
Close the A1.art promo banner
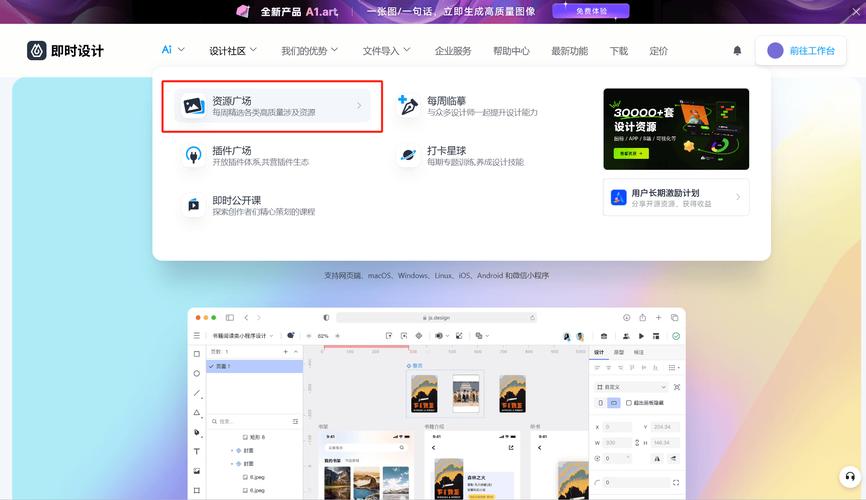click(x=856, y=12)
